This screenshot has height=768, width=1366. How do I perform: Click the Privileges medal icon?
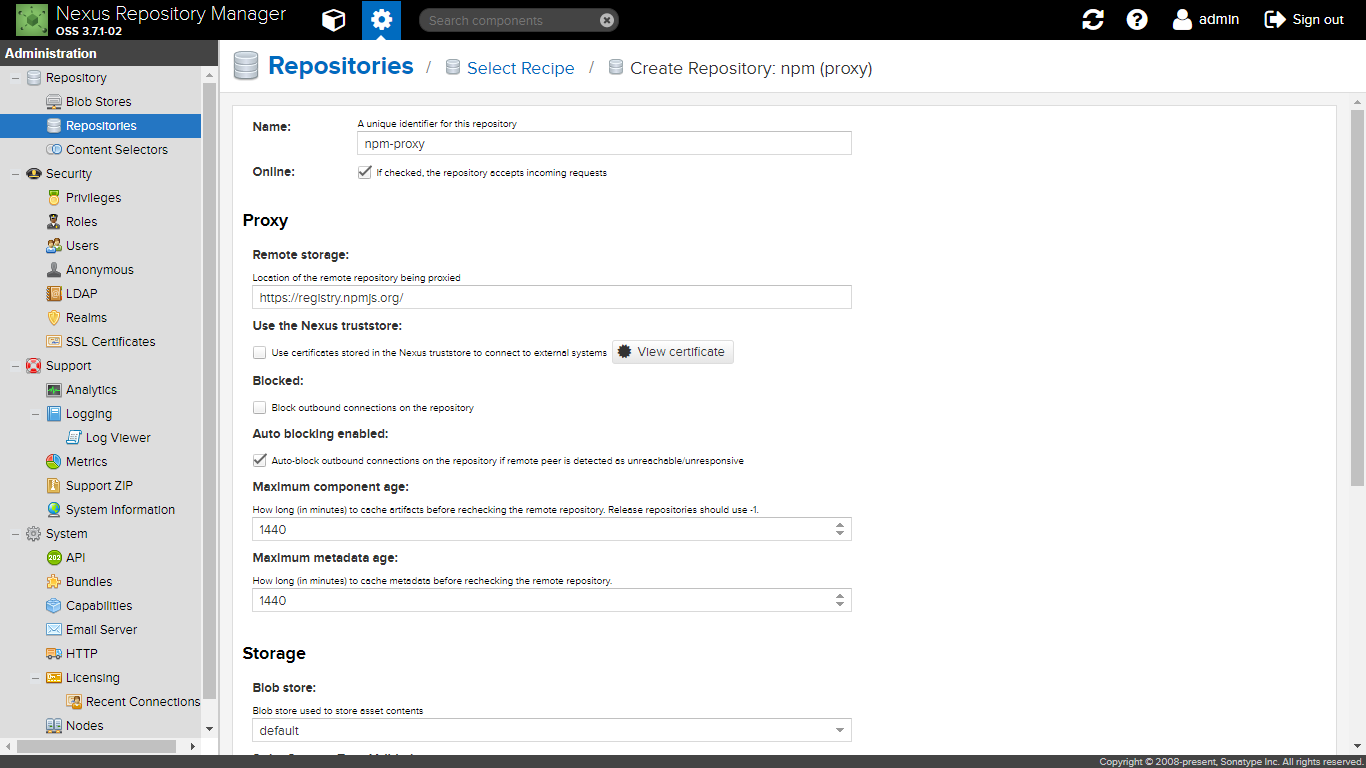pyautogui.click(x=54, y=198)
